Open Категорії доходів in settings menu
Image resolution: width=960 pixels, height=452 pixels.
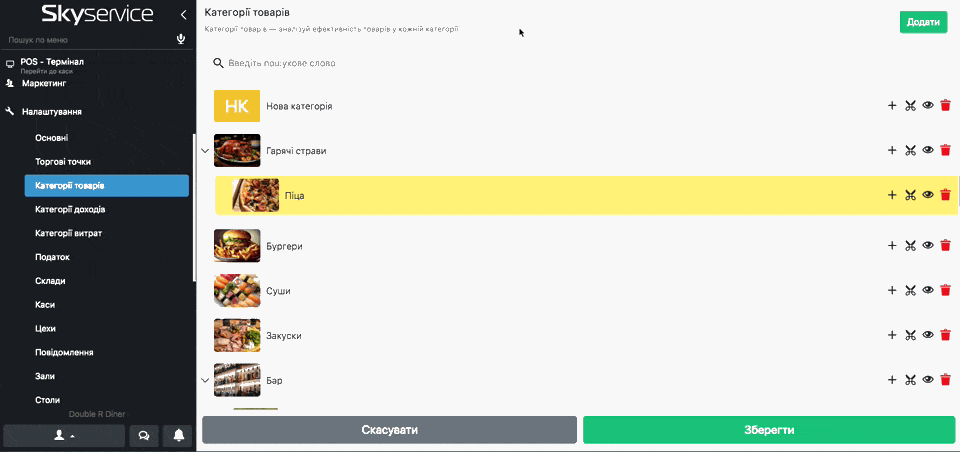pyautogui.click(x=70, y=209)
